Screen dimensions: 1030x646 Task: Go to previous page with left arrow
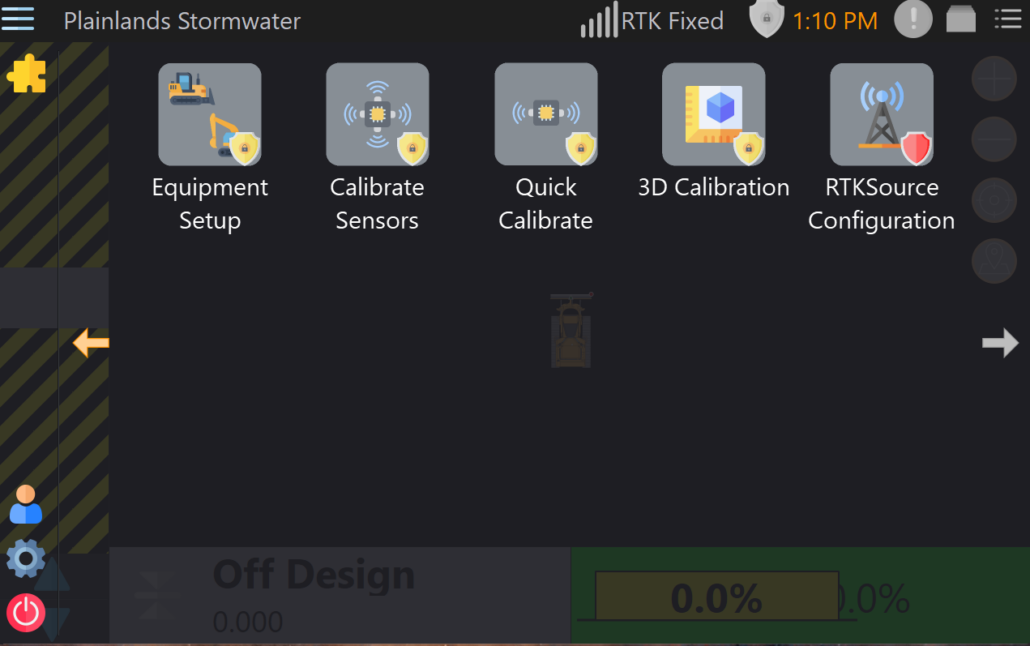point(91,343)
